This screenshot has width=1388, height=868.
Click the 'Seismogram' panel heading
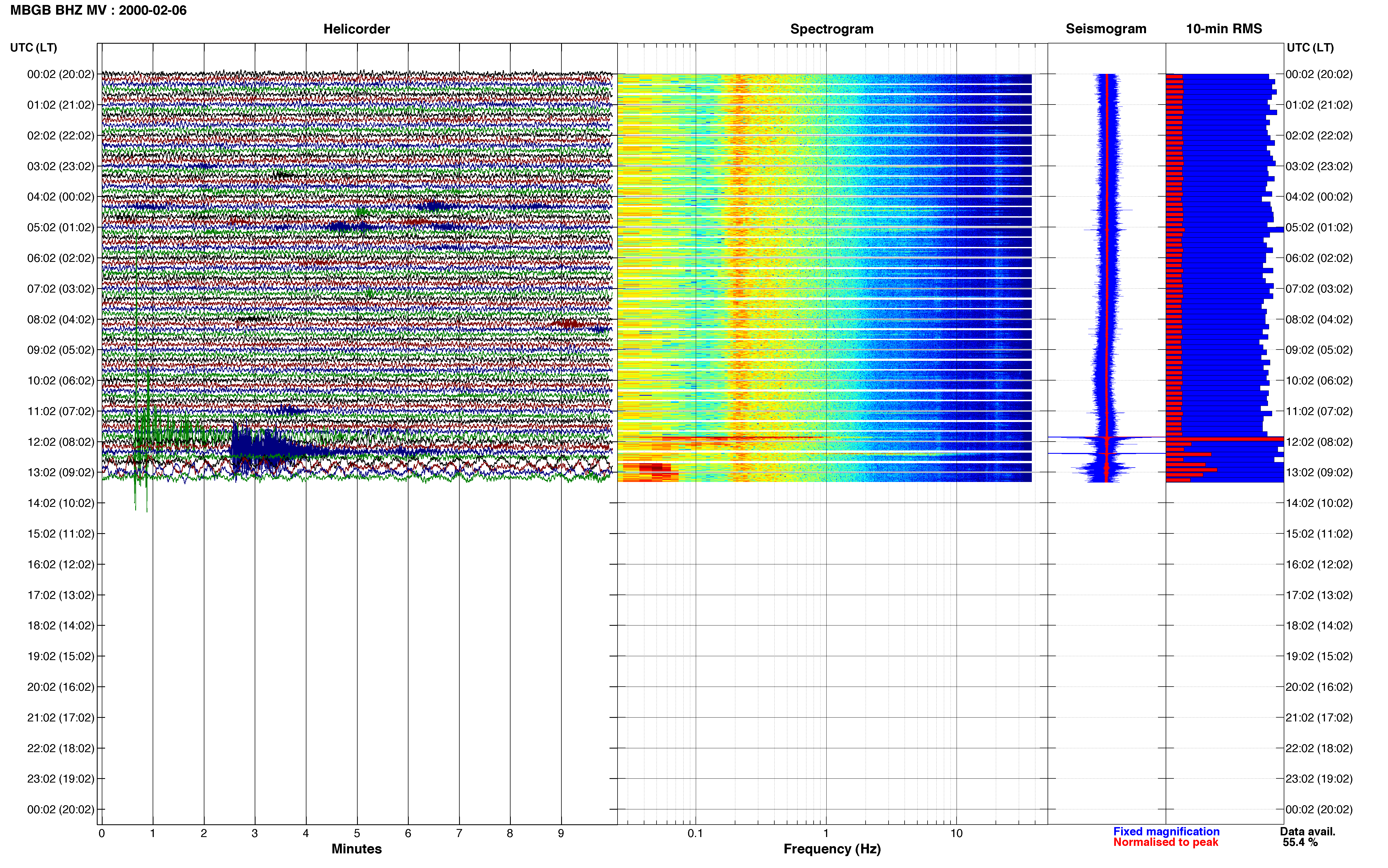tap(1106, 29)
